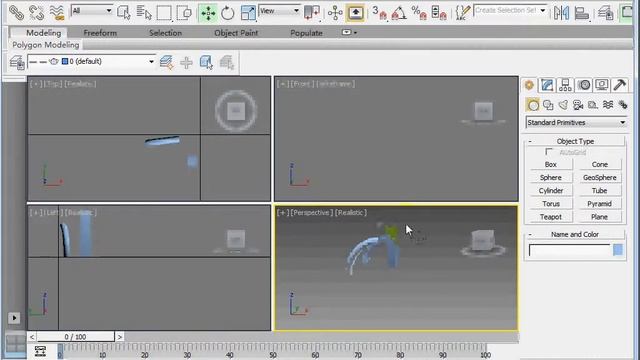Screen dimensions: 640x360
Task: Choose Rectangular Selection Region tool
Action: (164, 13)
